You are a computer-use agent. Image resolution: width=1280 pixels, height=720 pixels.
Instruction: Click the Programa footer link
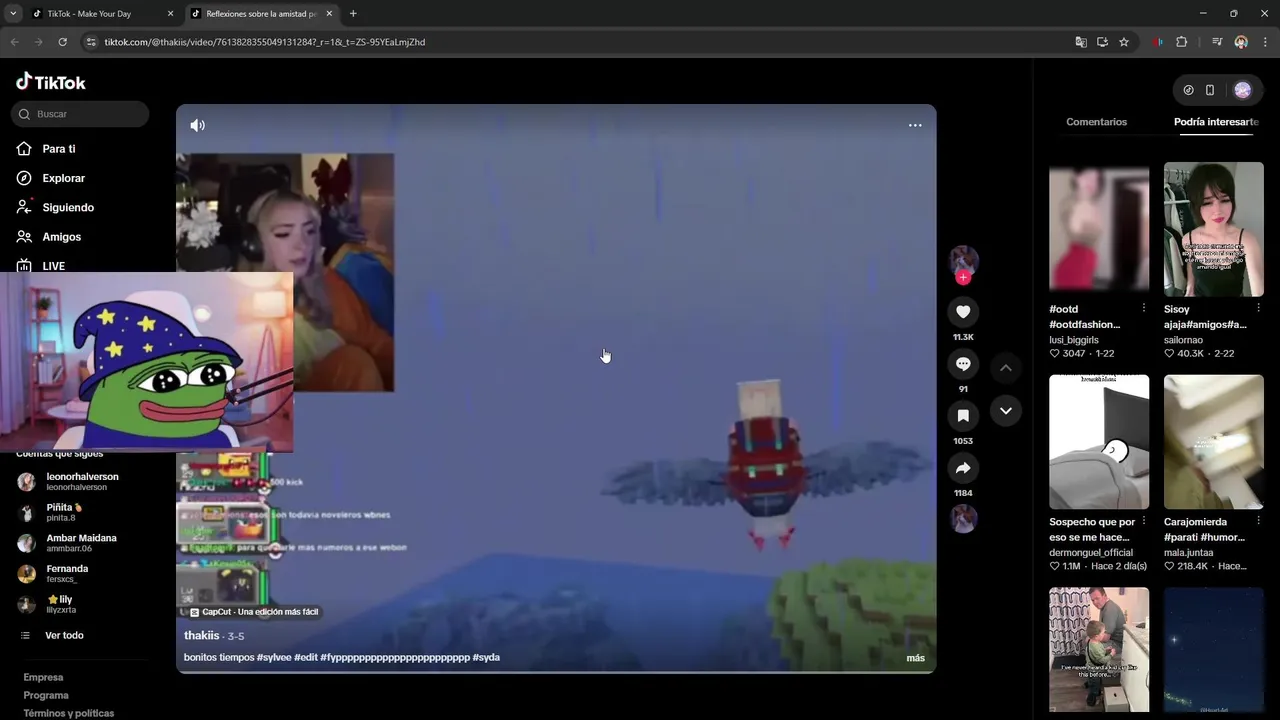46,695
